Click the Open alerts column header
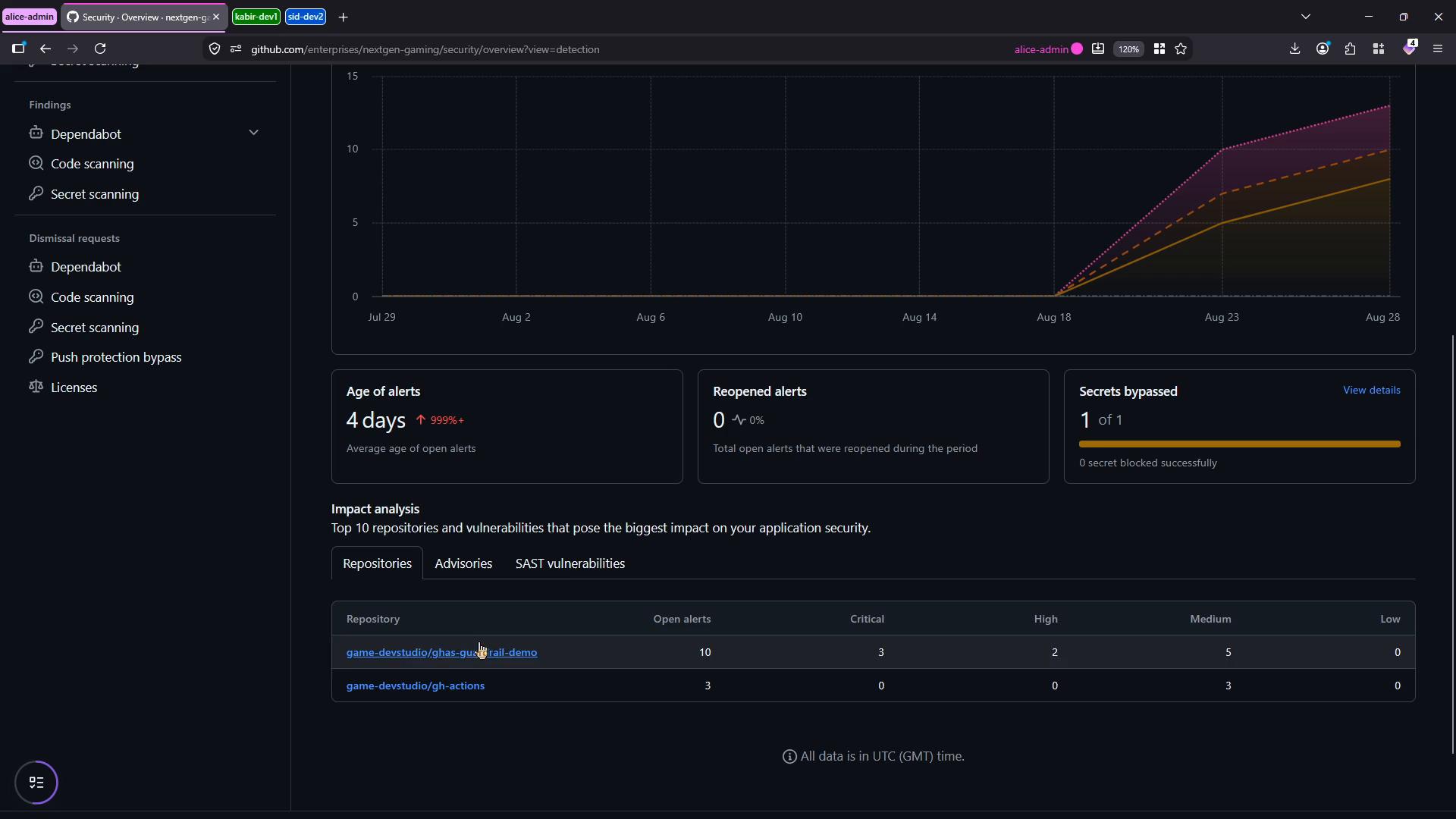Image resolution: width=1456 pixels, height=819 pixels. pos(682,619)
